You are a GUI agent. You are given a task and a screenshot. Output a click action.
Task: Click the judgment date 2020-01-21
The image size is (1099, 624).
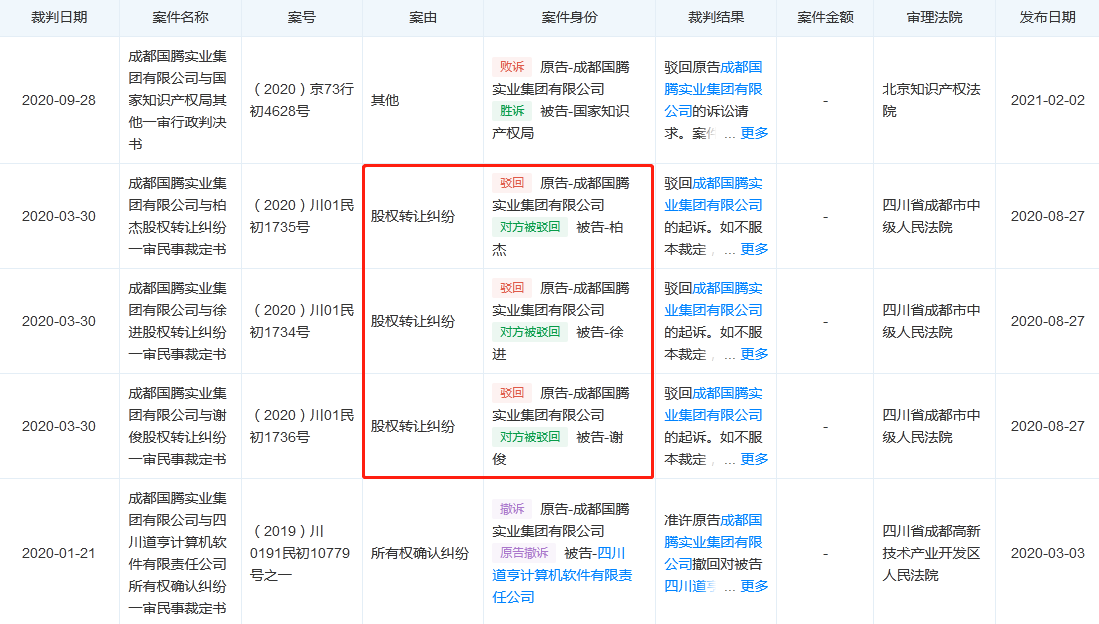tap(59, 553)
